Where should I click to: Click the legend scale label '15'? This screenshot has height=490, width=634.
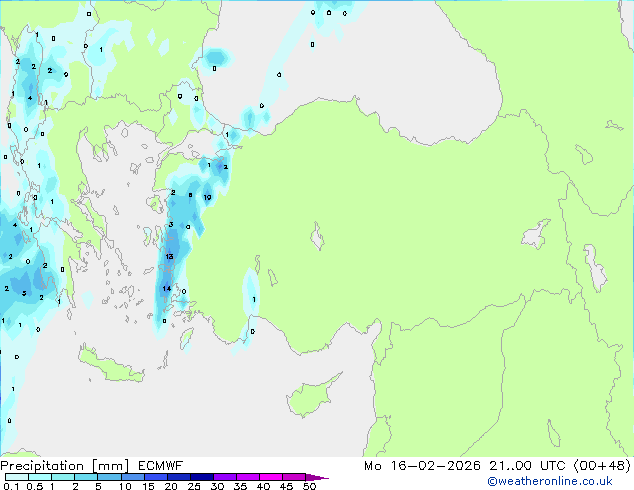[x=148, y=486]
